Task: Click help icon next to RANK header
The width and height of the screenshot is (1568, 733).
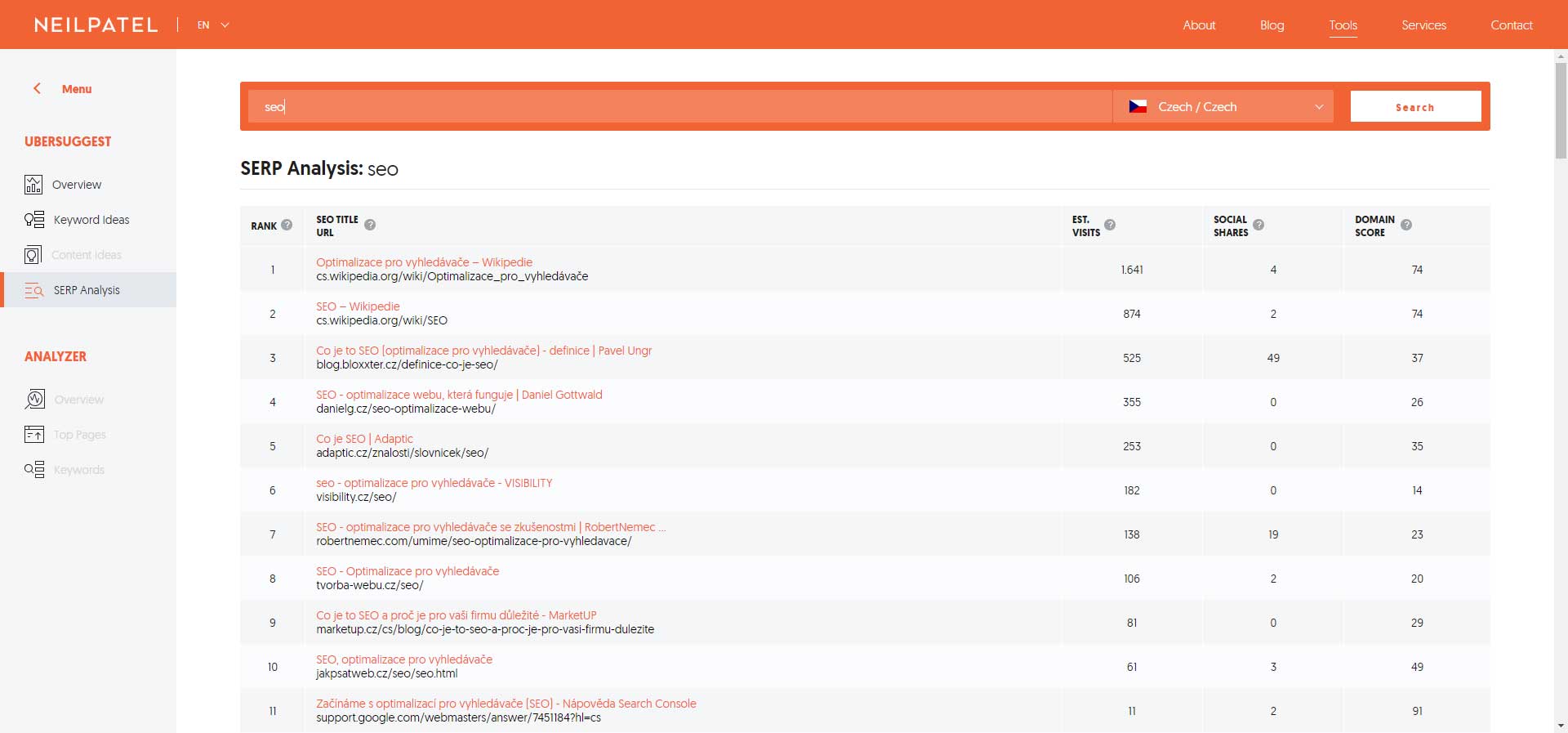Action: tap(287, 225)
